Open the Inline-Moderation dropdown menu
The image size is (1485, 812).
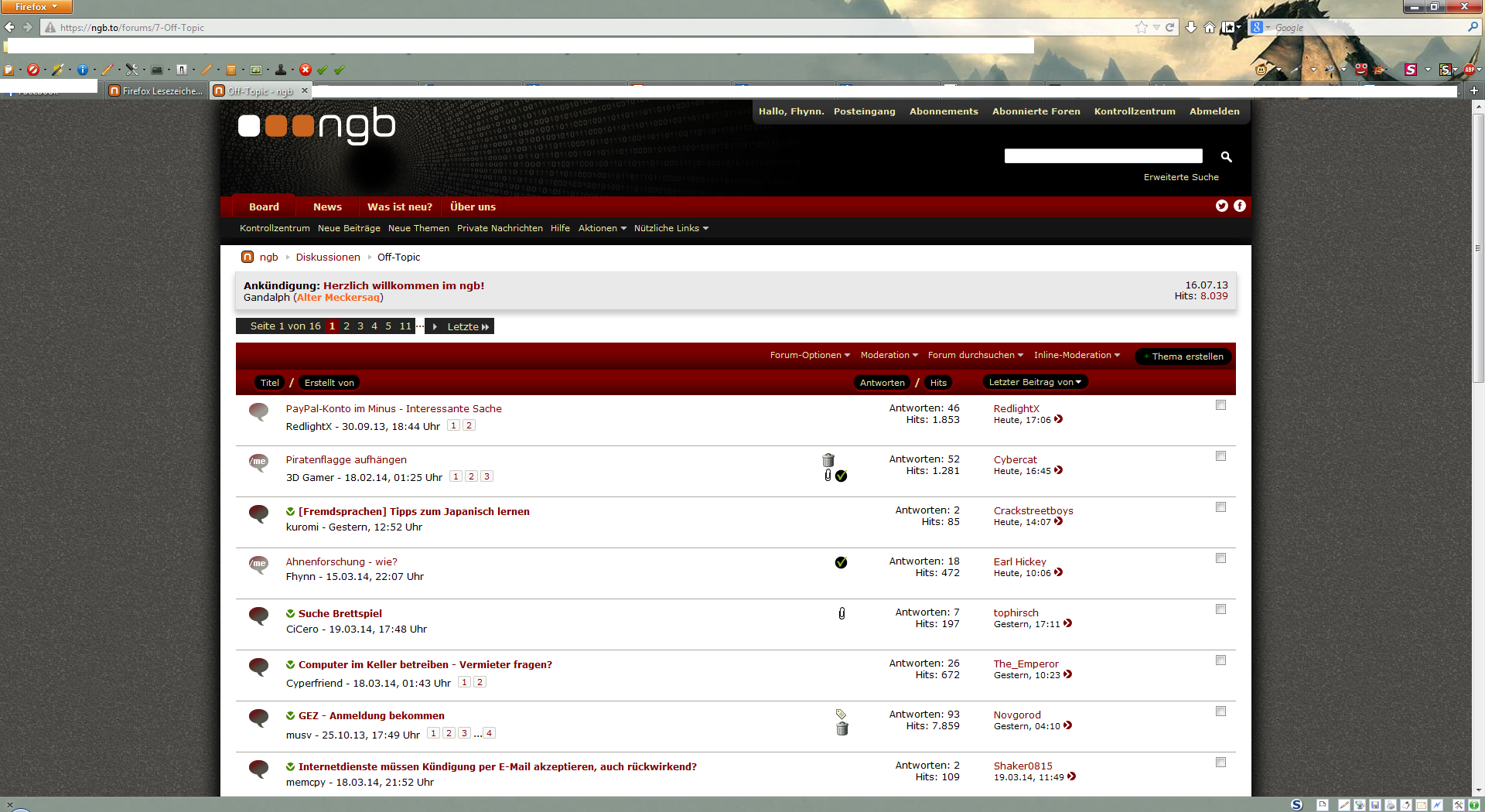[1076, 356]
